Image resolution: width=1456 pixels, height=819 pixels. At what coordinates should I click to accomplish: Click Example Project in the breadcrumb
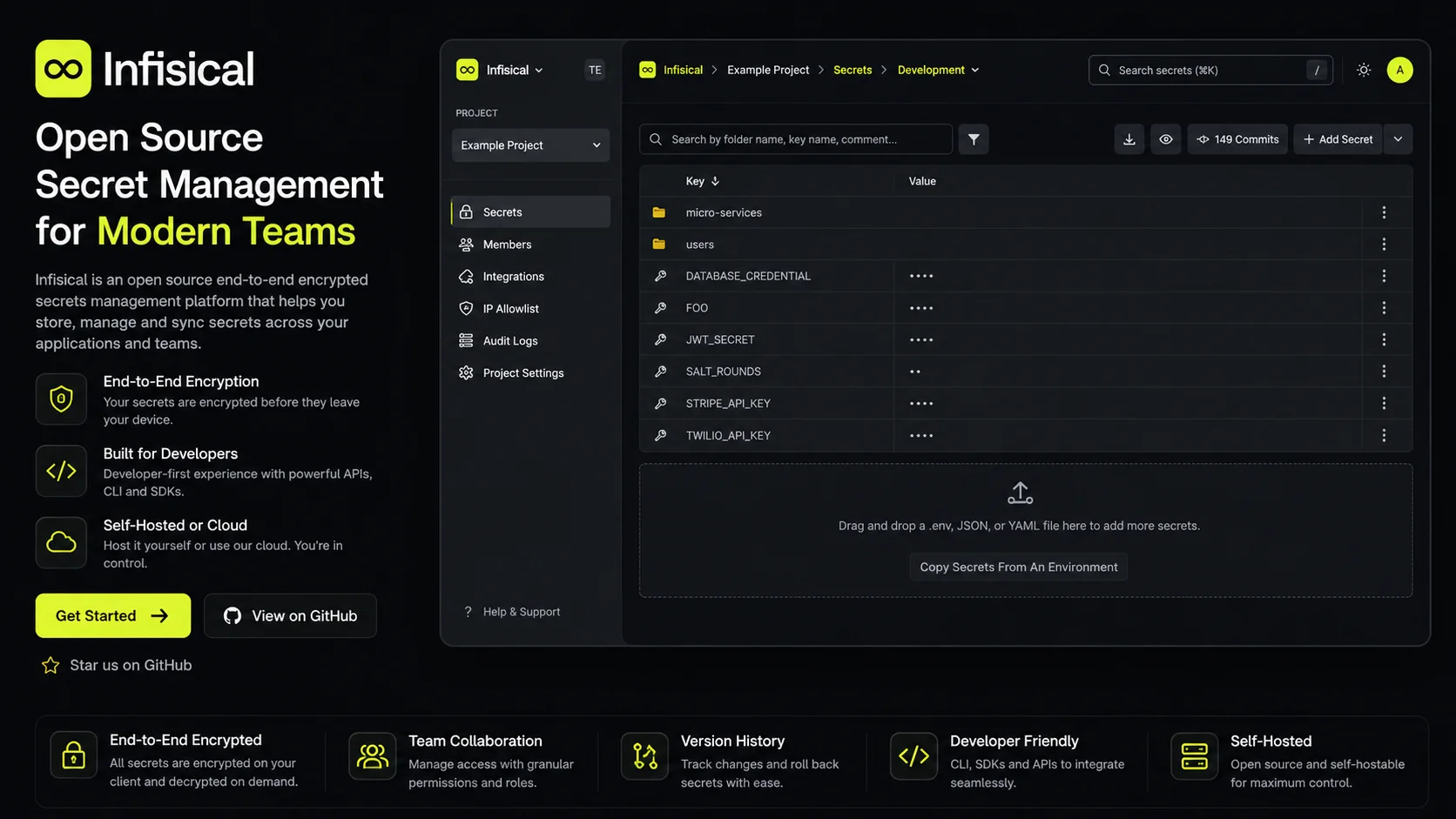point(768,70)
